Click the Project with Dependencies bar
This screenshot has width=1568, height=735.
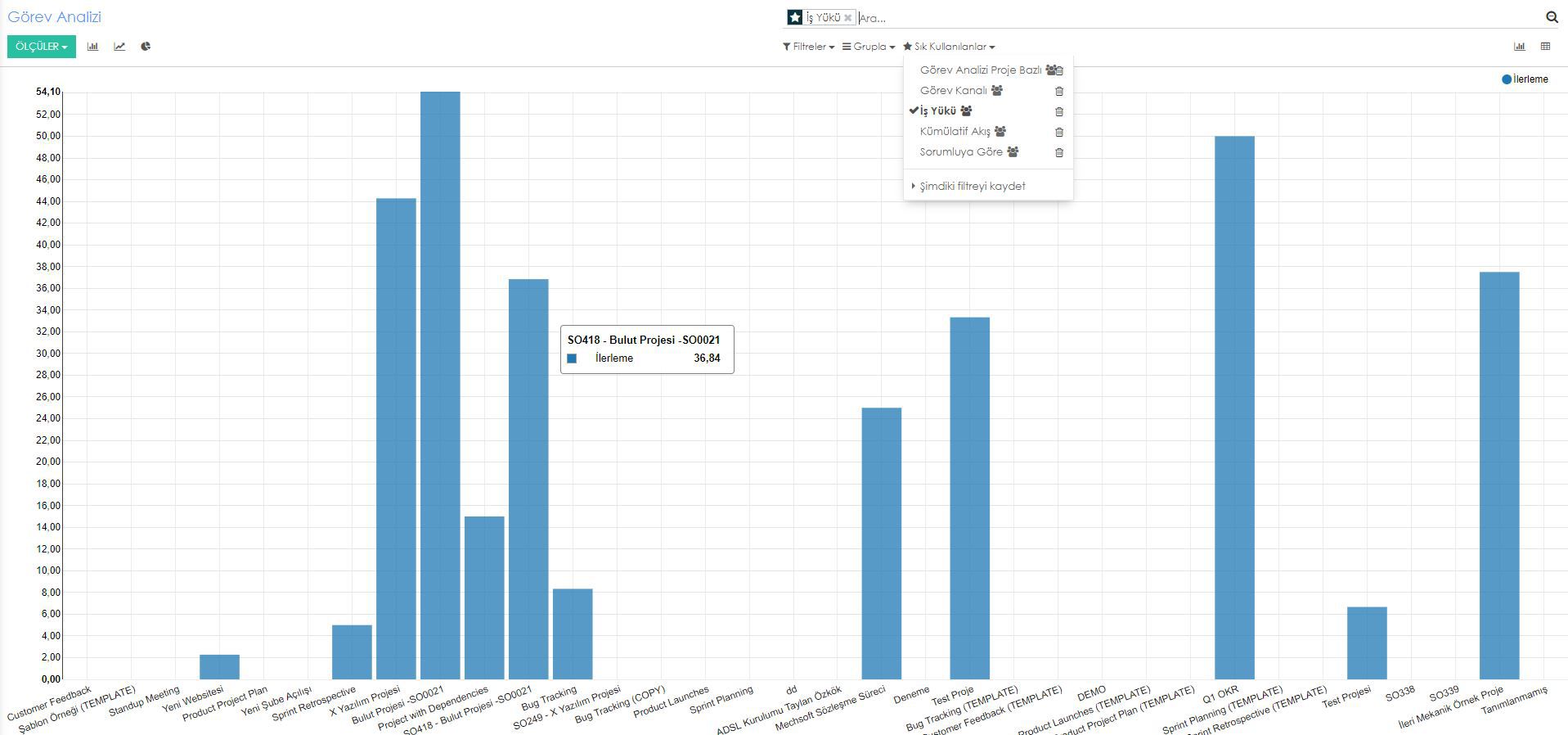tap(484, 597)
